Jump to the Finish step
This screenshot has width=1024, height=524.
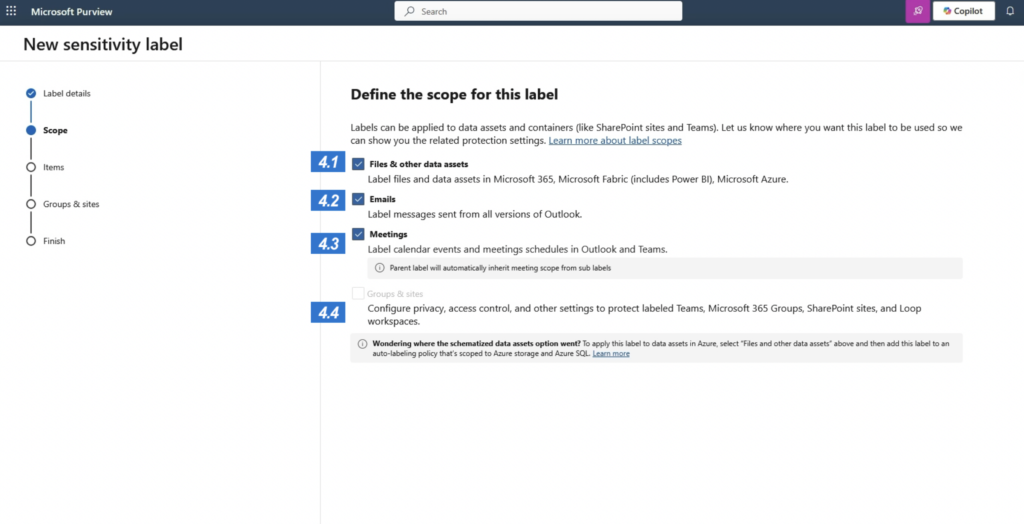tap(54, 241)
